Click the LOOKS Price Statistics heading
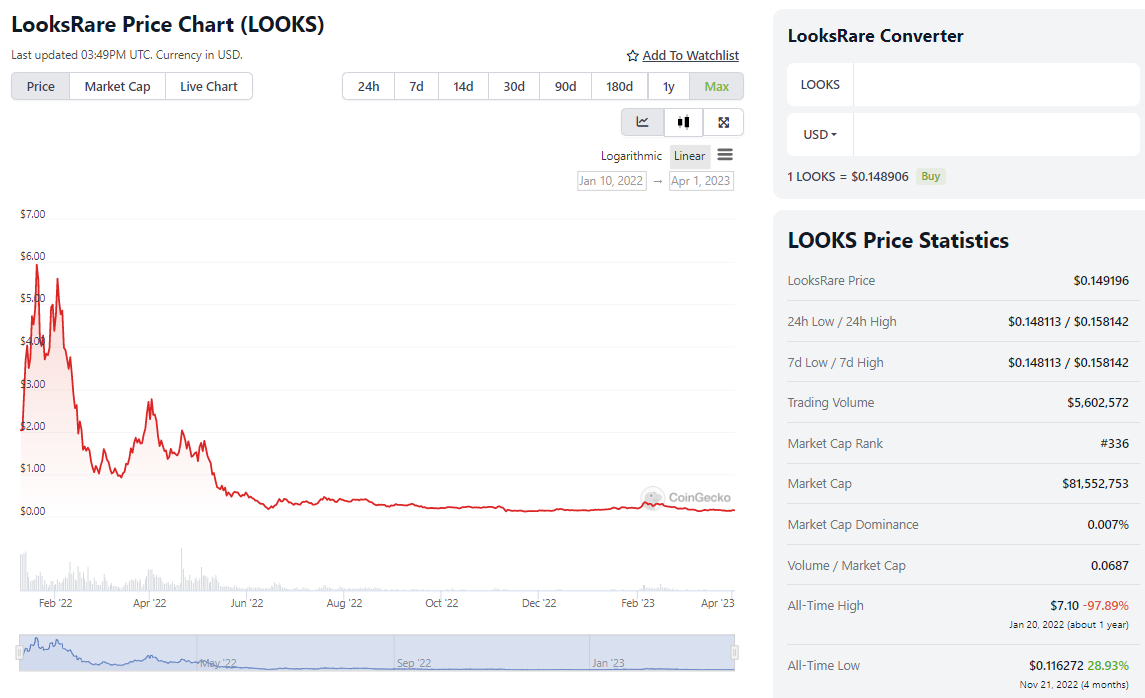 coord(898,240)
